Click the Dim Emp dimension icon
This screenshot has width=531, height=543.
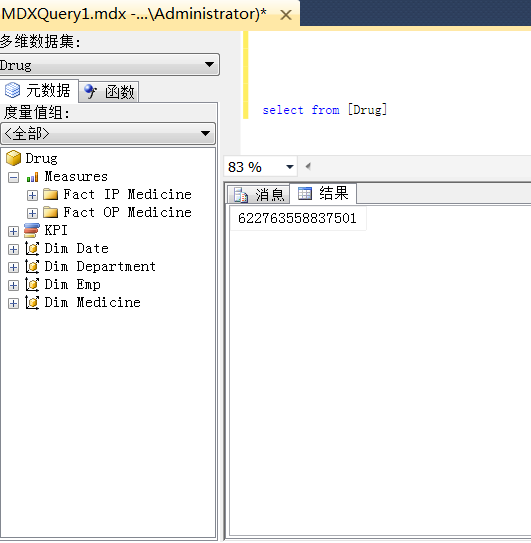pyautogui.click(x=32, y=285)
